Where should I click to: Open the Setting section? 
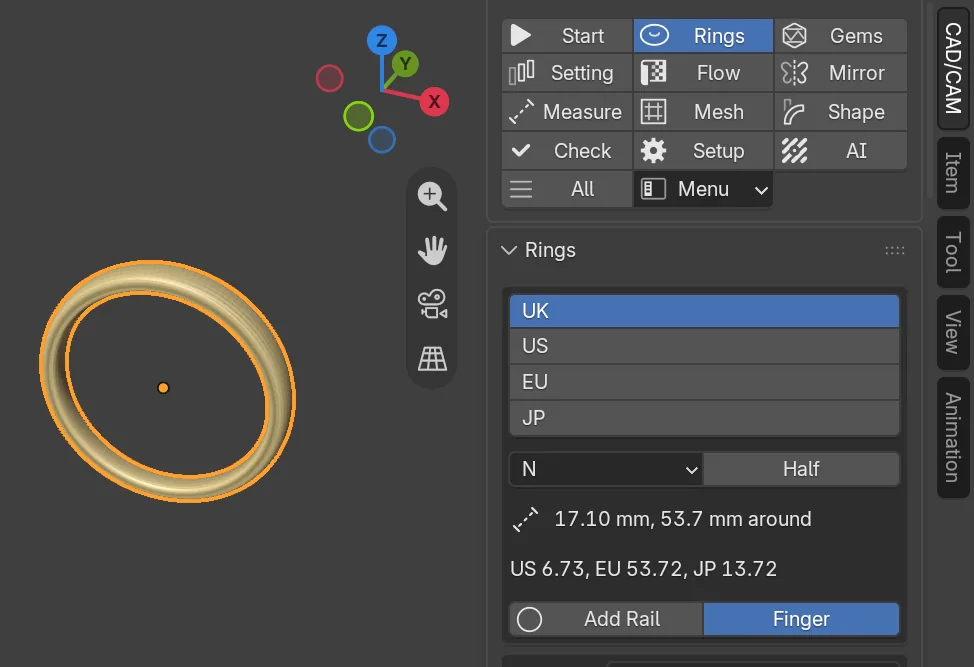click(x=567, y=73)
